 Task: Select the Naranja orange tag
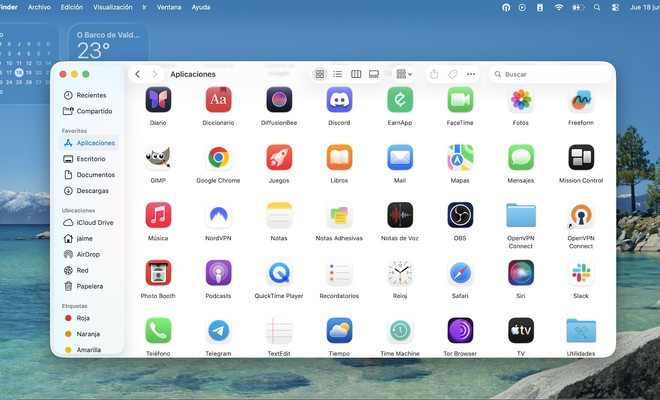89,334
